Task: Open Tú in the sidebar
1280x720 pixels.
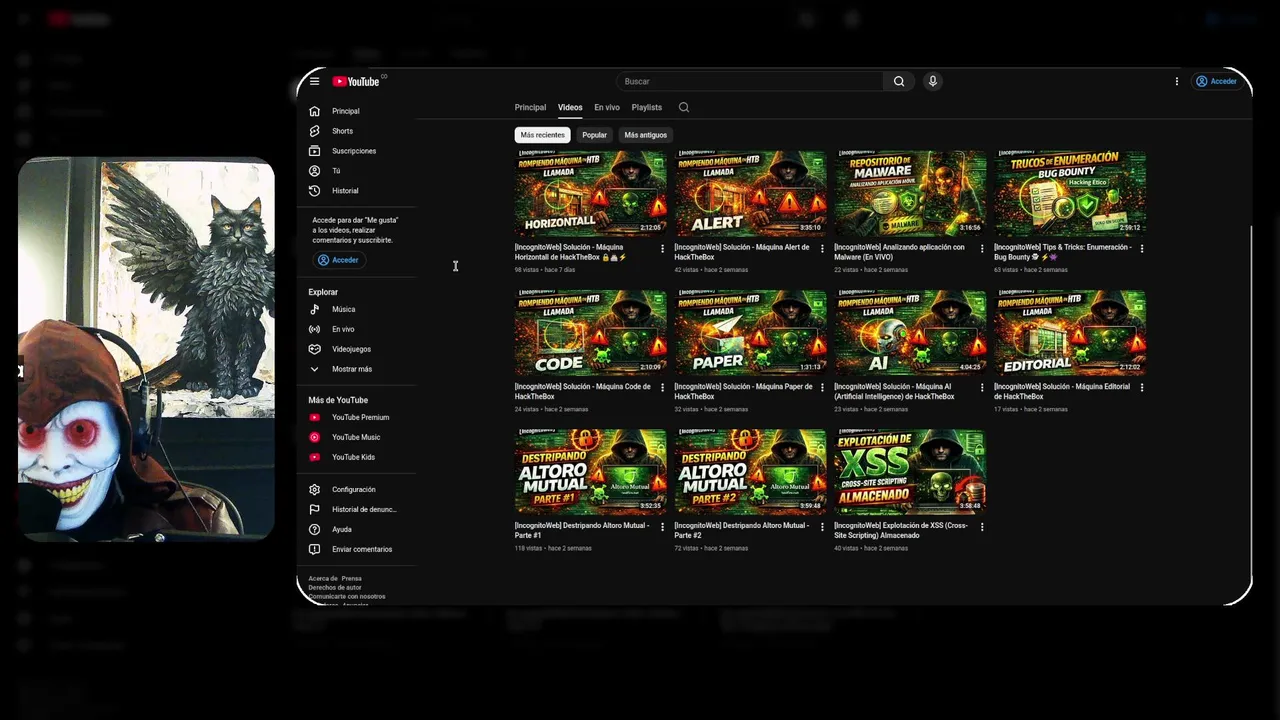Action: coord(356,171)
